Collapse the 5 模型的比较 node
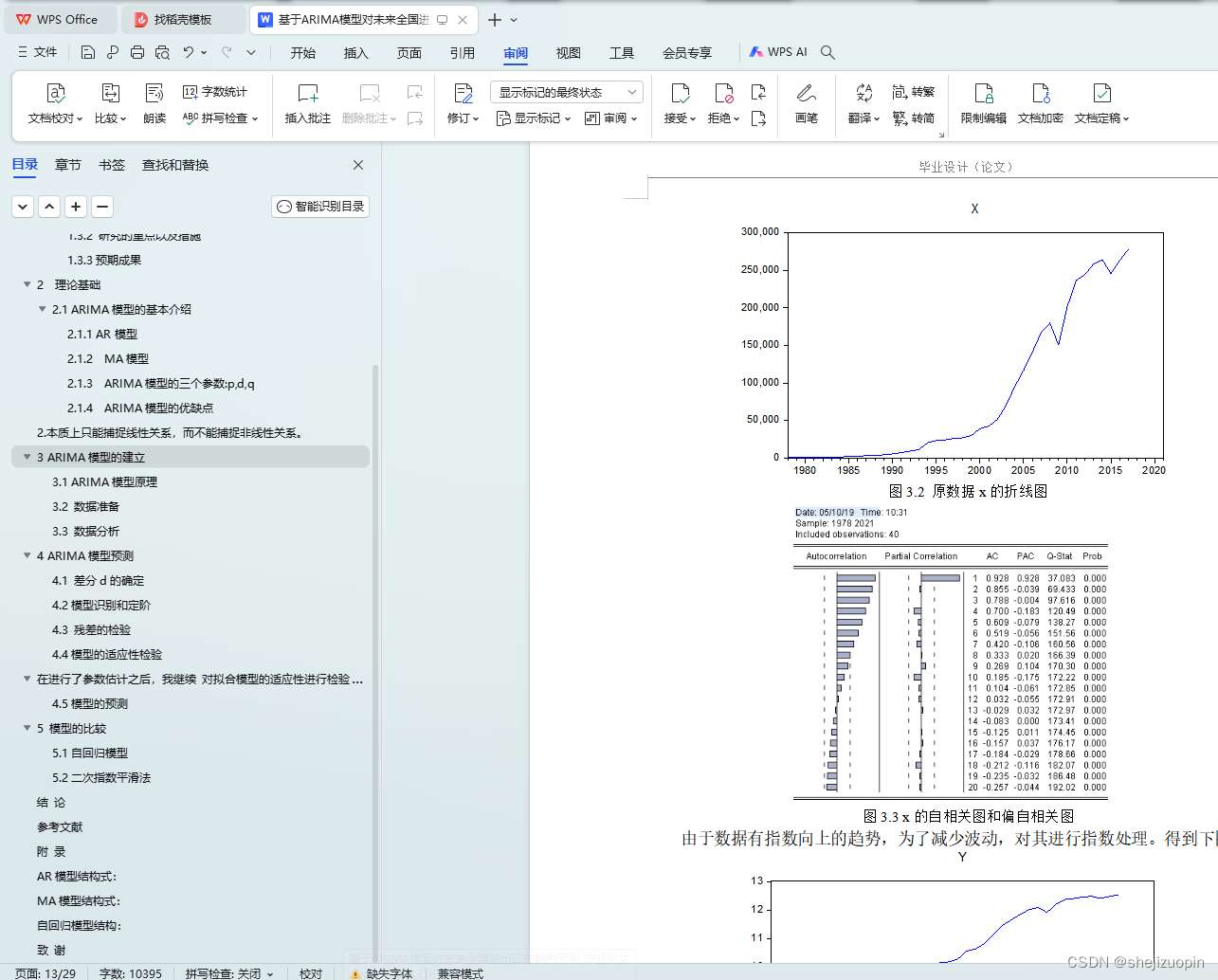 click(x=27, y=728)
